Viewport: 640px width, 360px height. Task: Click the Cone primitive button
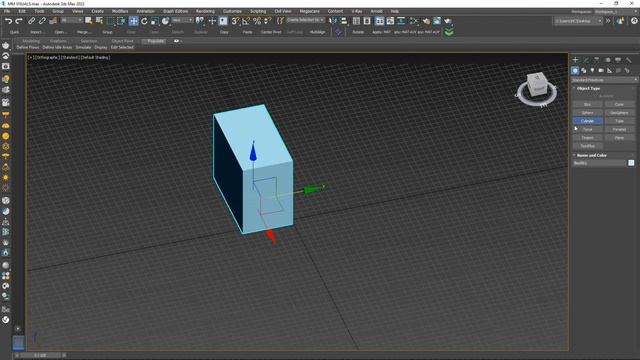pos(619,104)
